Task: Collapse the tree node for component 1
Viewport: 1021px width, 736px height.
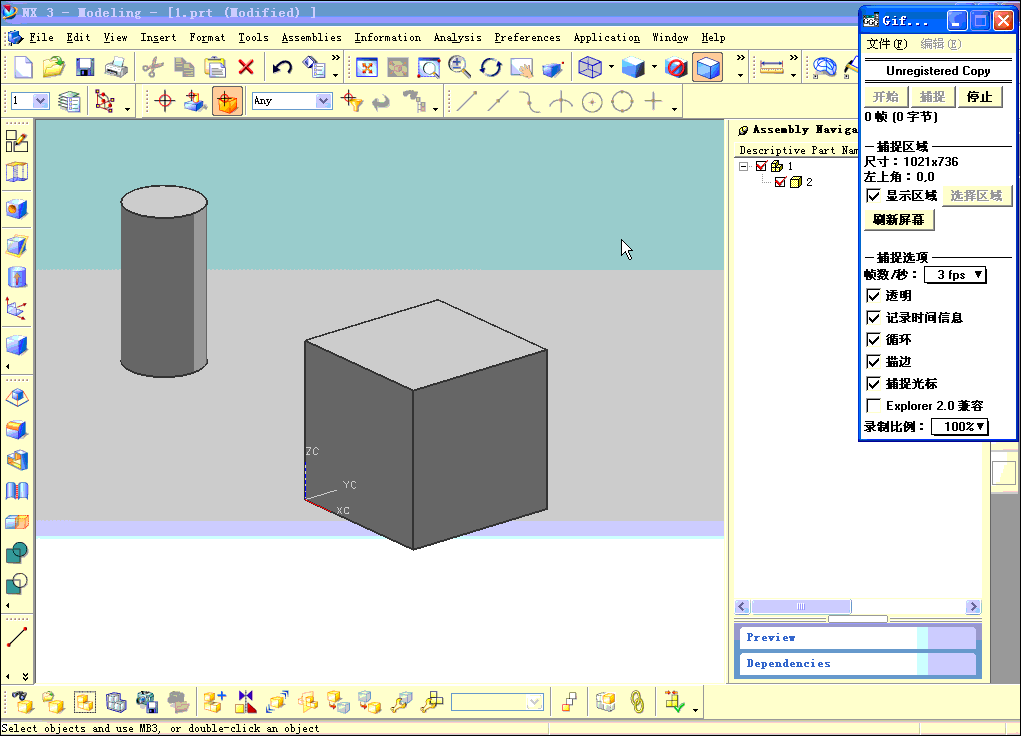Action: pos(744,166)
